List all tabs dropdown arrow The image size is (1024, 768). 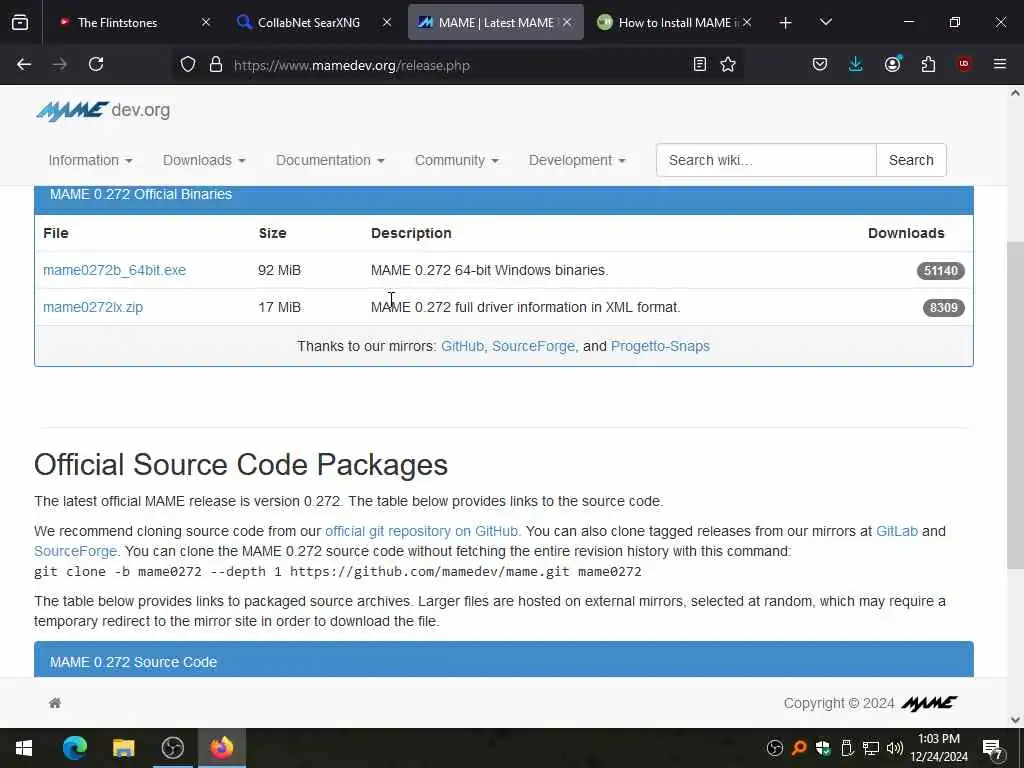(825, 22)
